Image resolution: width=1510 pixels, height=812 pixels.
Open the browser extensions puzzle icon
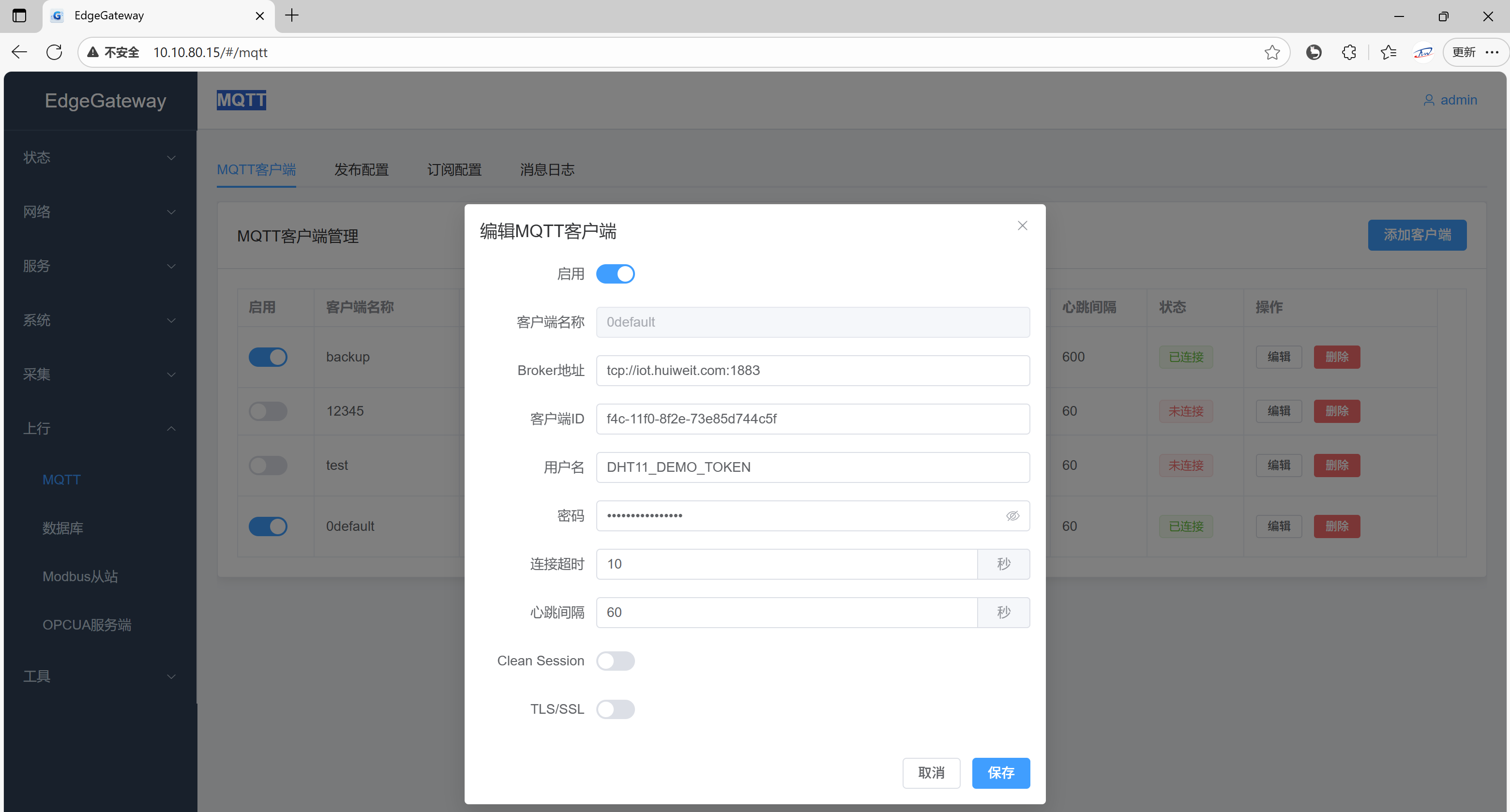click(x=1349, y=52)
